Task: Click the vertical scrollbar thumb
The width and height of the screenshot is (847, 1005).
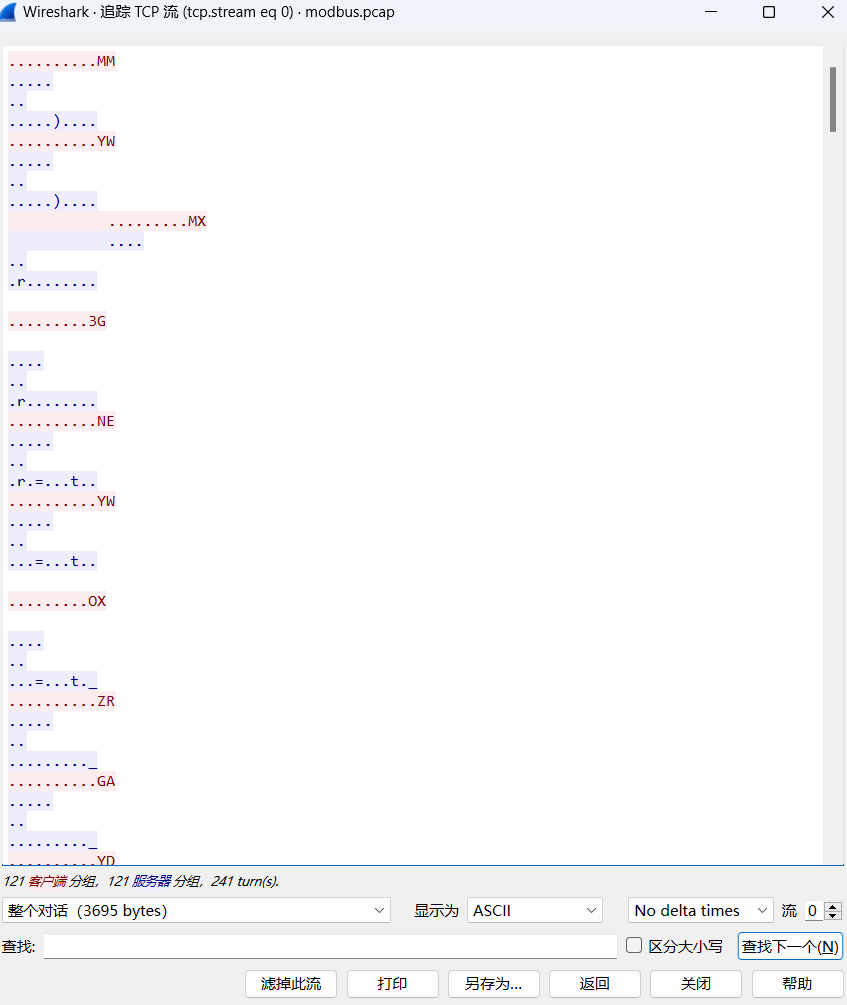Action: click(x=833, y=99)
